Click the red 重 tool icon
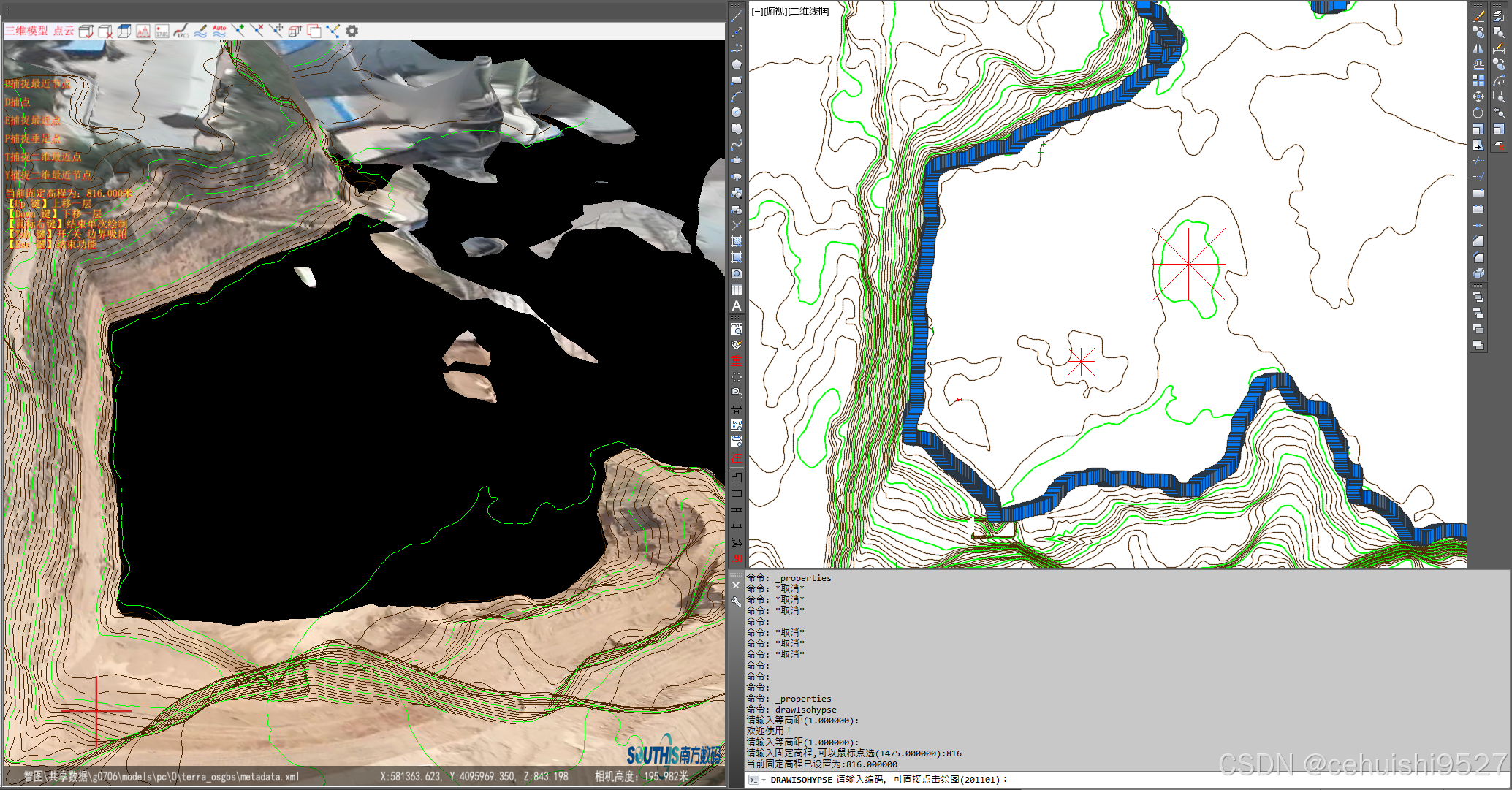This screenshot has width=1512, height=790. tap(737, 361)
